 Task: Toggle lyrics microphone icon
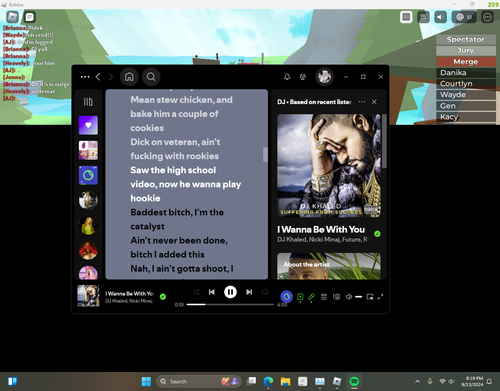point(312,297)
